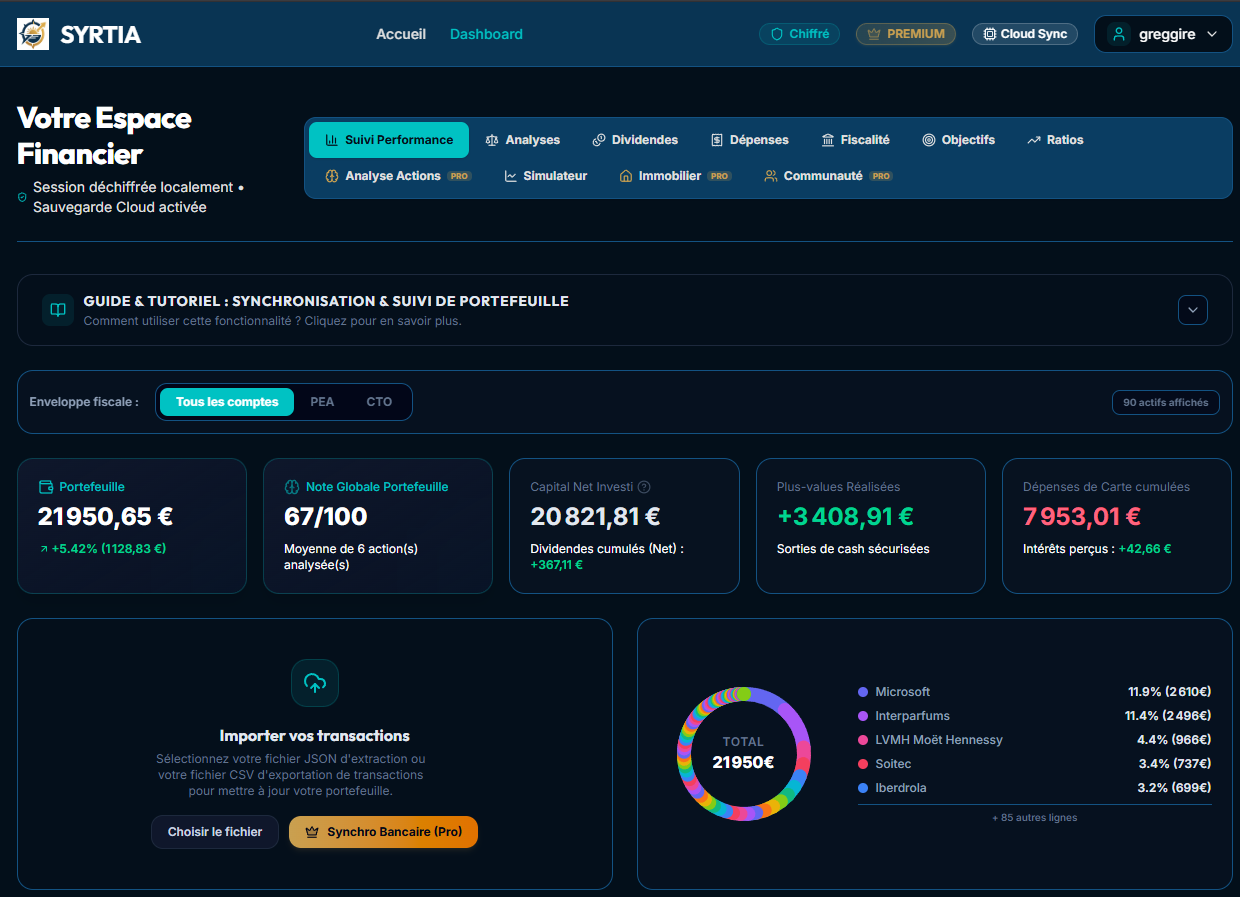This screenshot has height=897, width=1240.
Task: Open the Fiscalité tab
Action: 856,140
